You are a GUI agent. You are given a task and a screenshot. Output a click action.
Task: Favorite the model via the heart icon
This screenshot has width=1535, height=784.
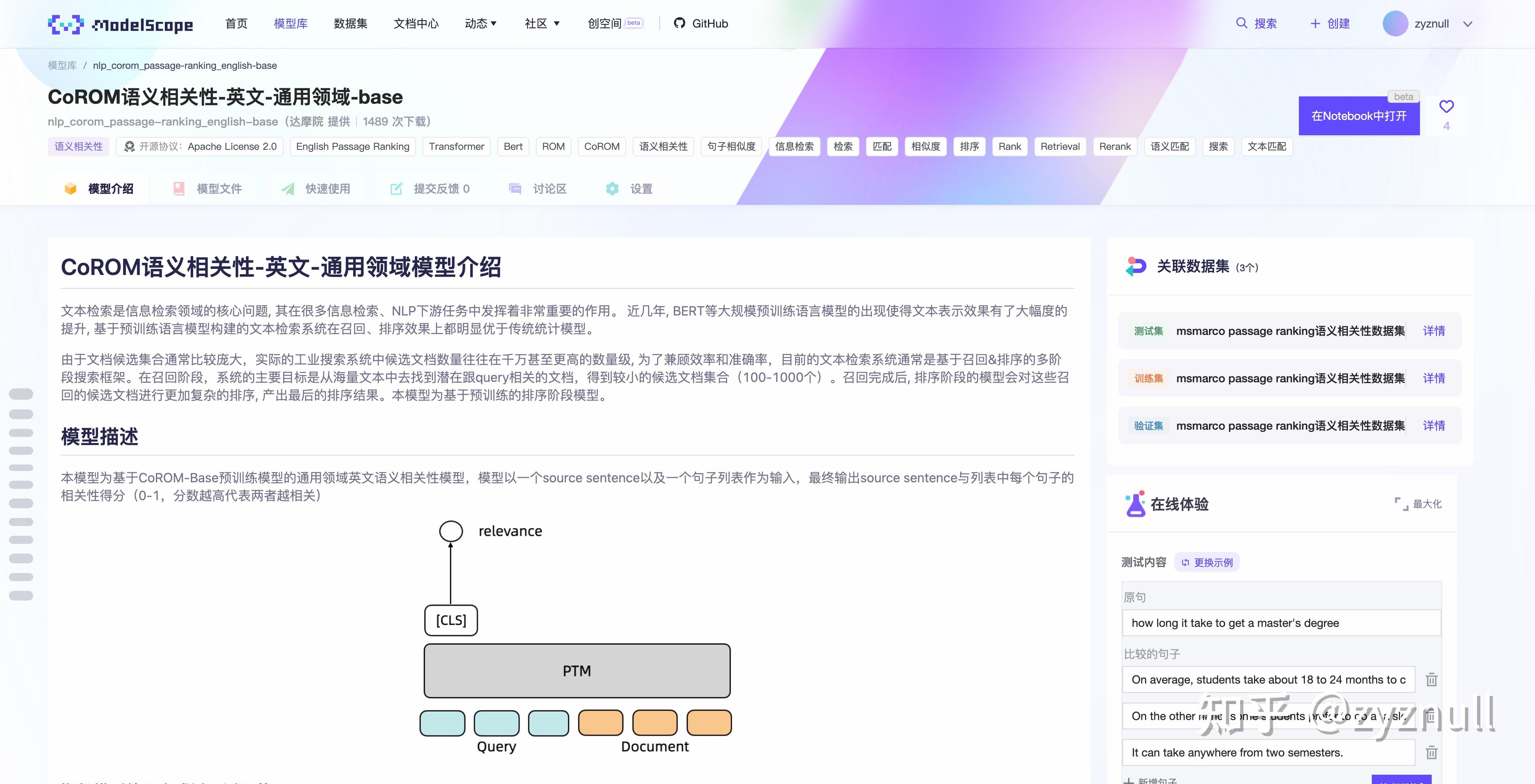tap(1447, 107)
